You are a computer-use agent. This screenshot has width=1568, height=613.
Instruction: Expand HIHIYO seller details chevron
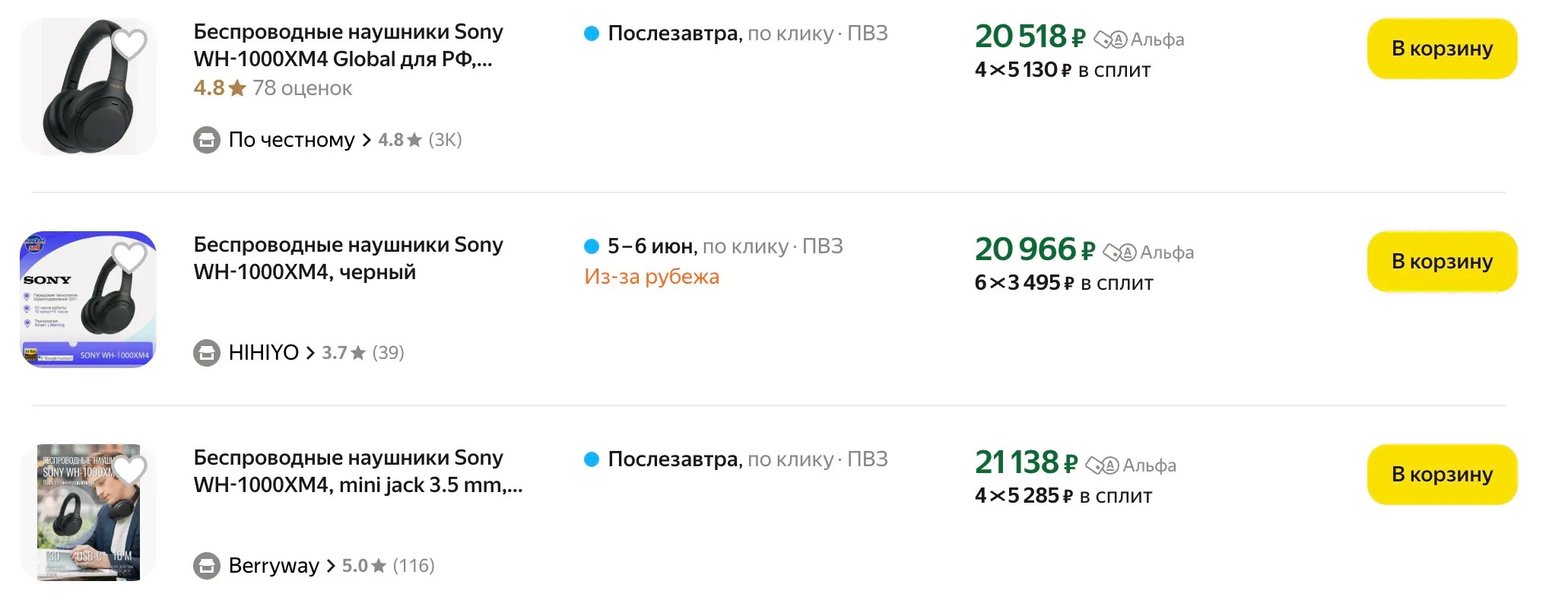pos(310,353)
